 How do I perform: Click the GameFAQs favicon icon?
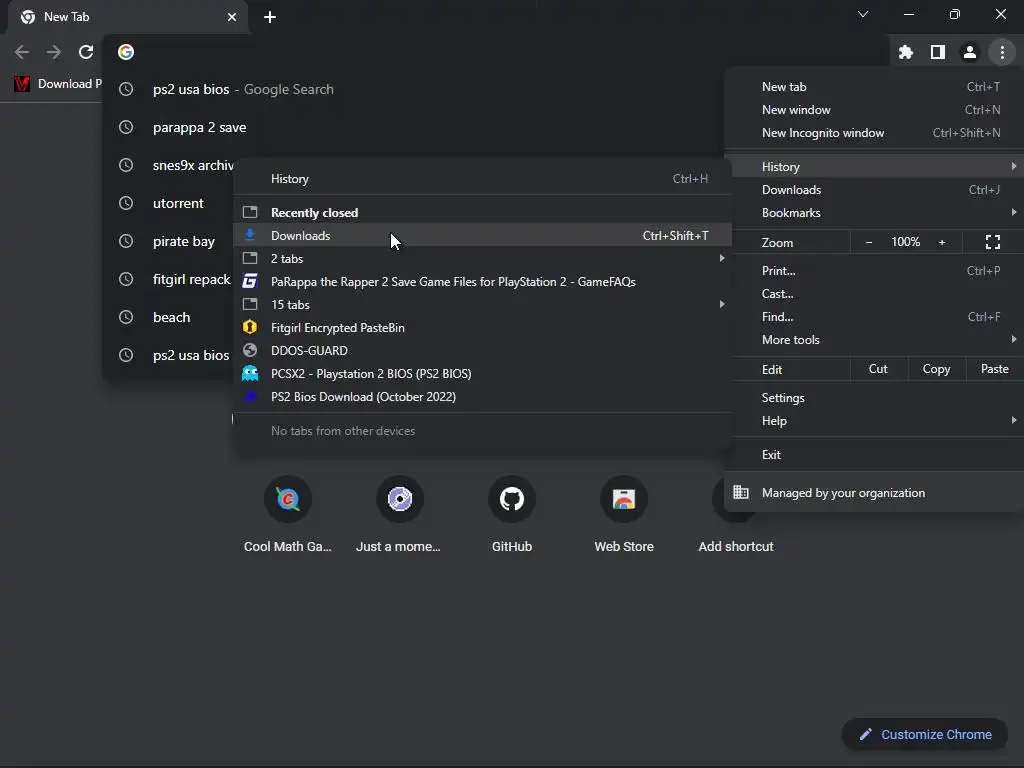(x=249, y=281)
